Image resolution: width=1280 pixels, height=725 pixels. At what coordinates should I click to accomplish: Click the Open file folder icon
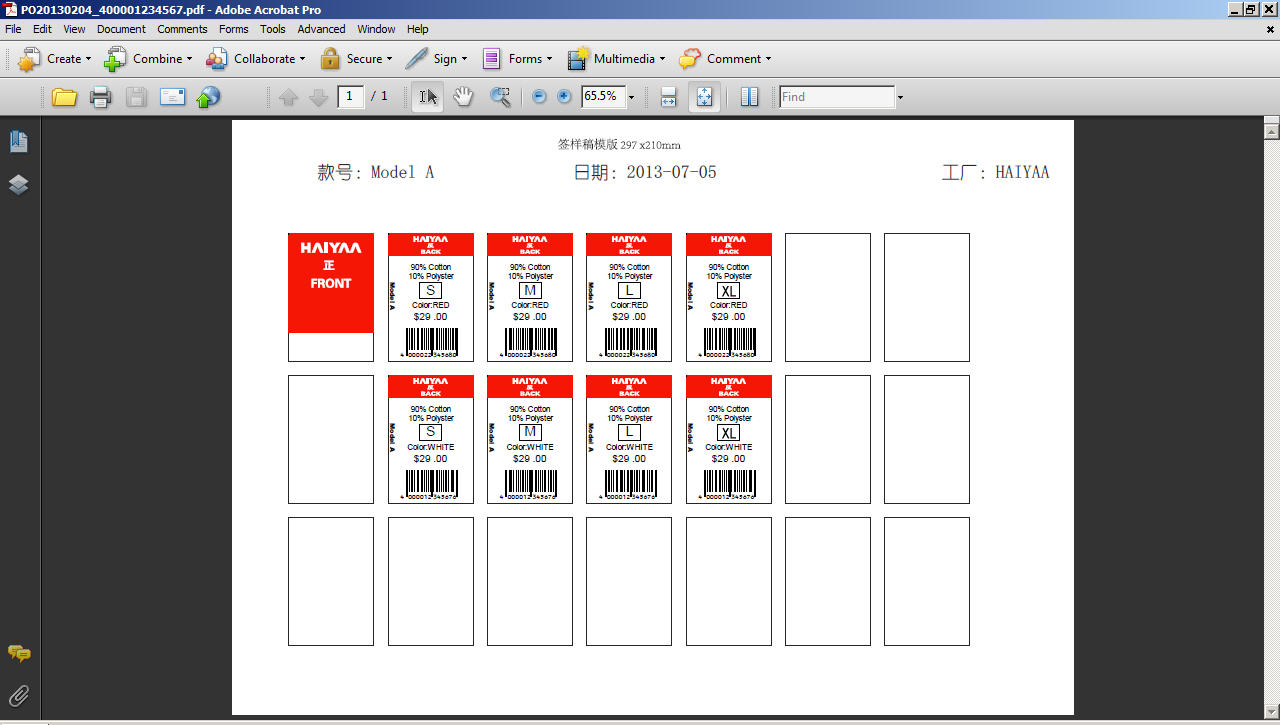click(x=65, y=97)
